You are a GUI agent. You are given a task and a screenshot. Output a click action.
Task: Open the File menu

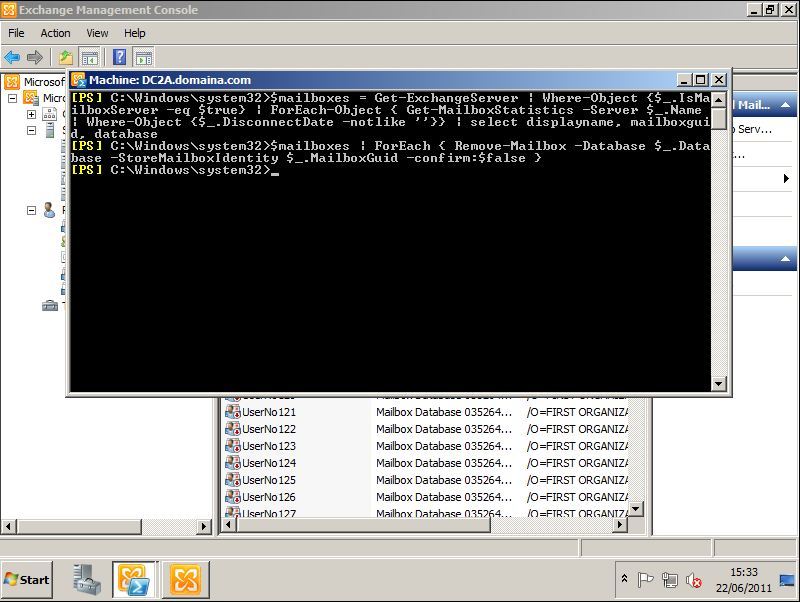(x=16, y=33)
